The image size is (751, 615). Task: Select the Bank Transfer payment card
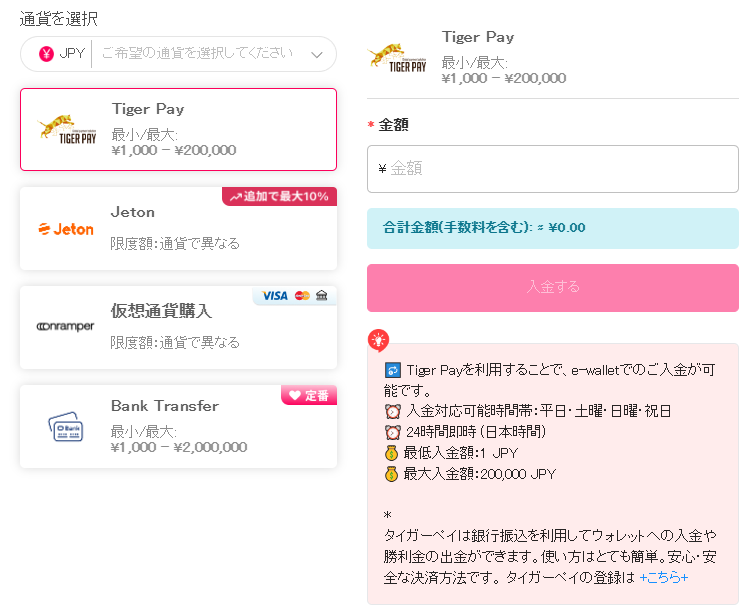click(178, 426)
